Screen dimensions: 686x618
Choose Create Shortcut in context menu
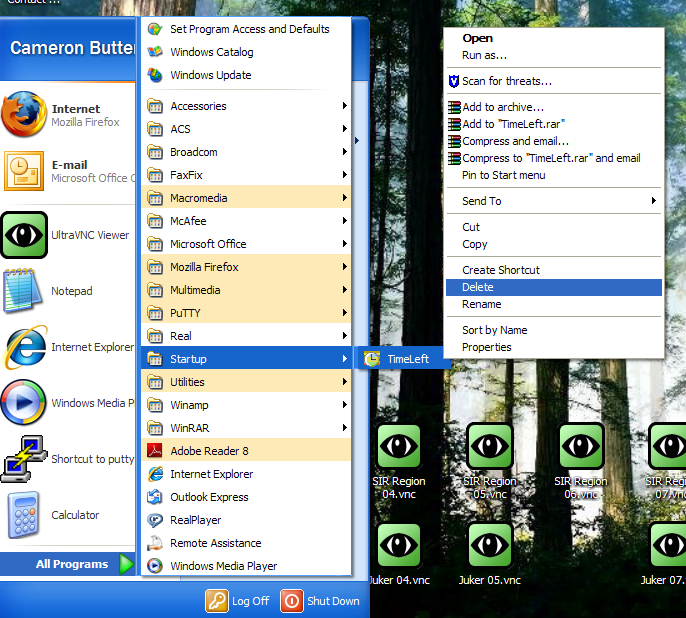coord(553,270)
